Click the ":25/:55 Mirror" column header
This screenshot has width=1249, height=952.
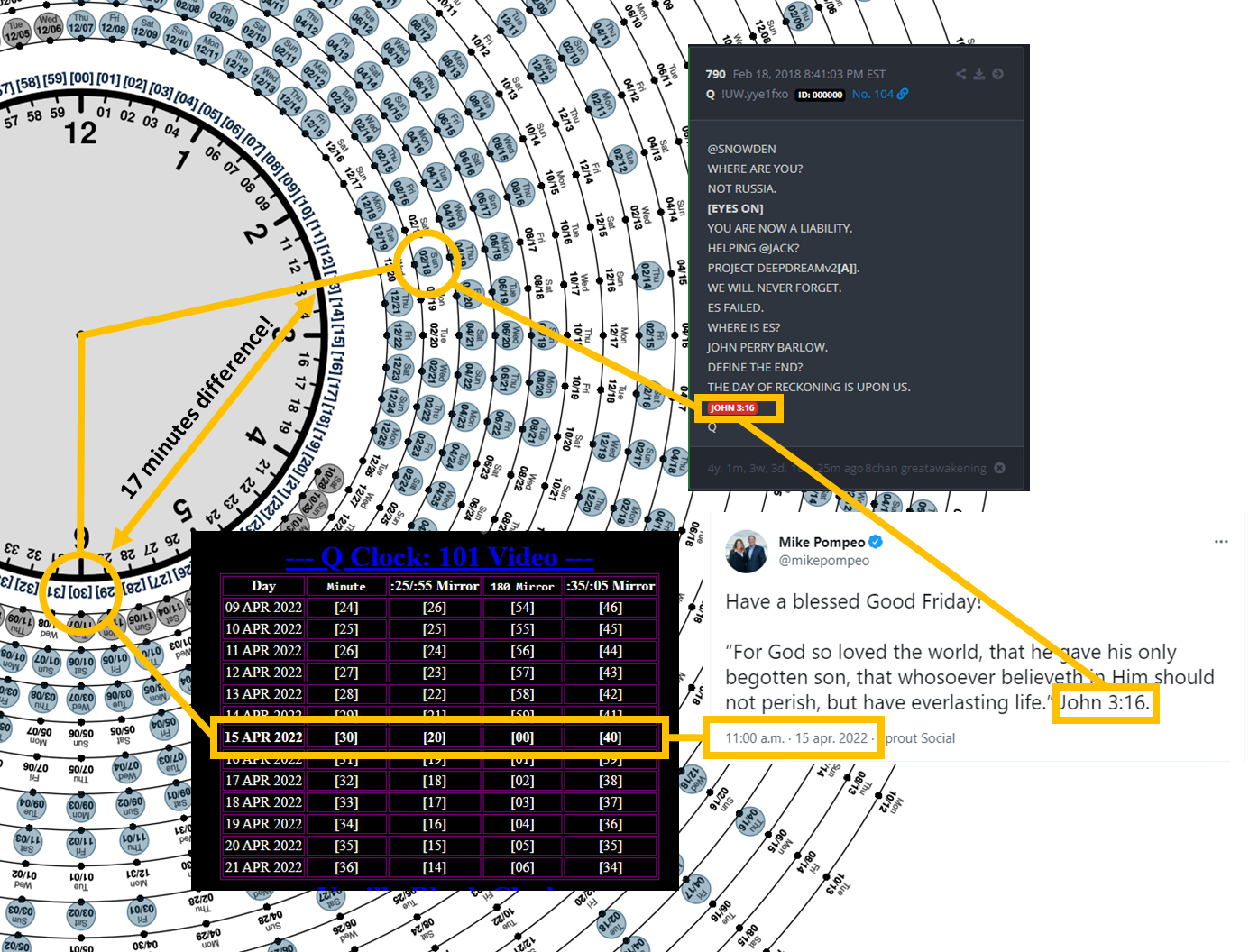tap(435, 586)
